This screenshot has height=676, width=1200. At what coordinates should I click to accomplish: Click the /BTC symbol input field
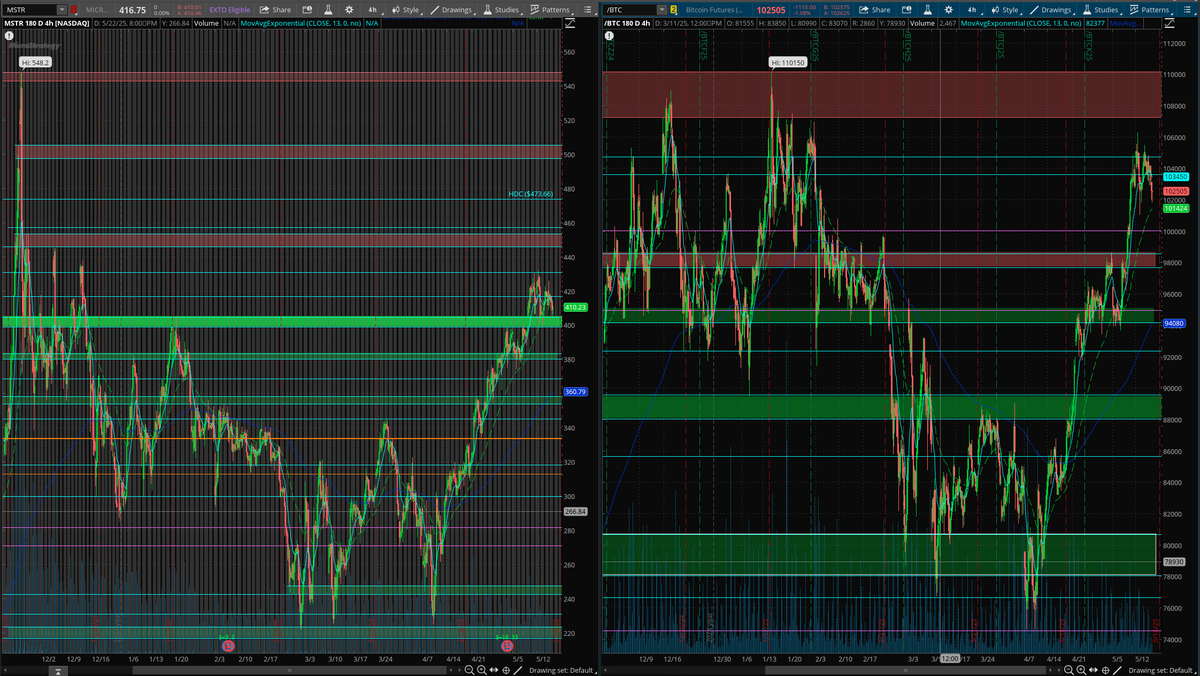[x=630, y=10]
